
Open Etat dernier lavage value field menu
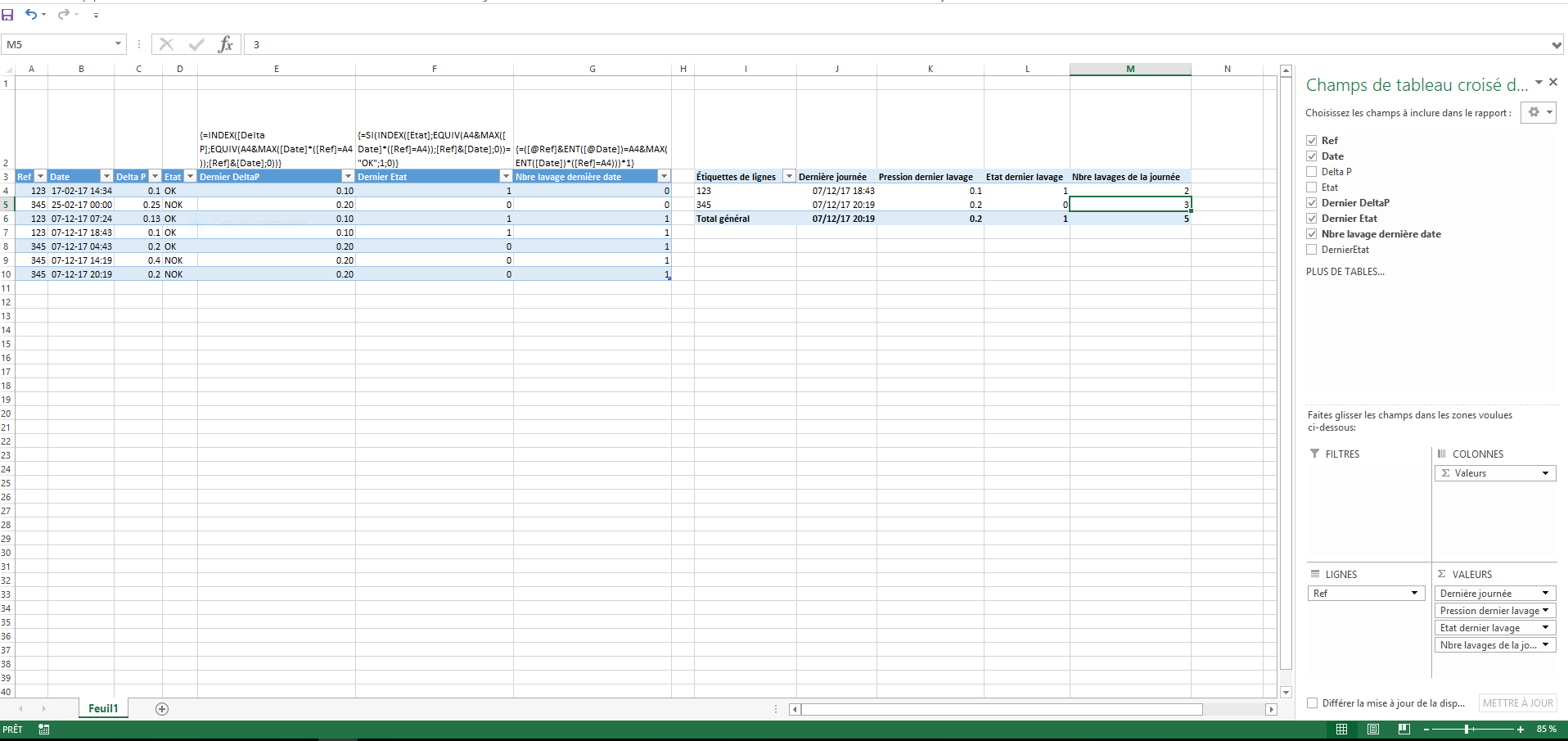1495,628
